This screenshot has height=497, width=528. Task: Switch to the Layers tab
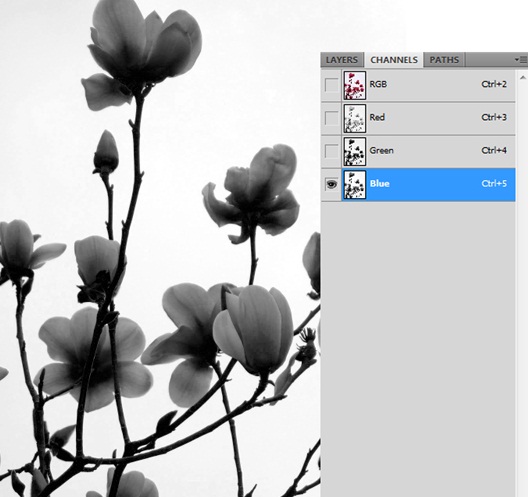coord(342,60)
